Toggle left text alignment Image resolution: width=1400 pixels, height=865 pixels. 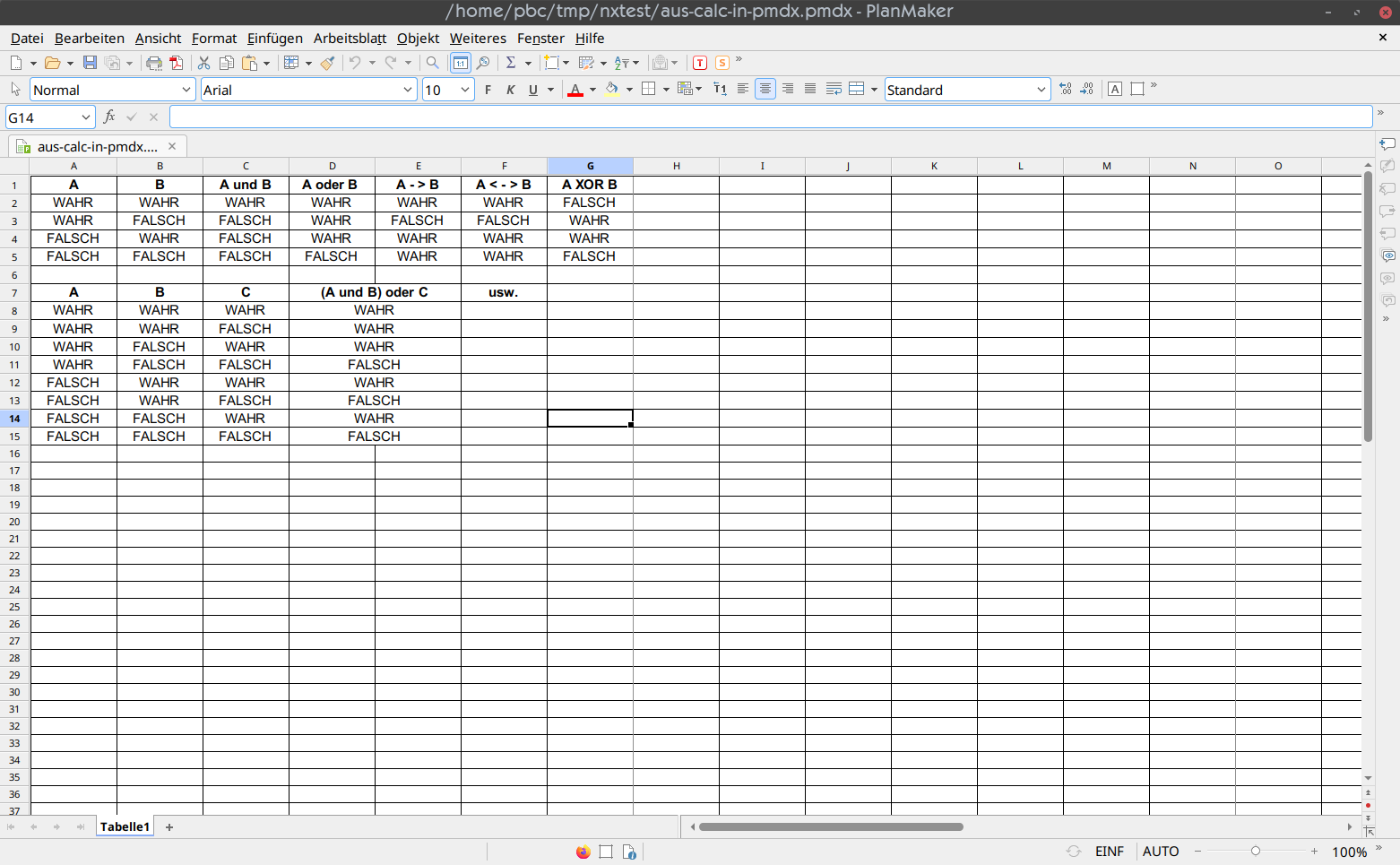(743, 90)
